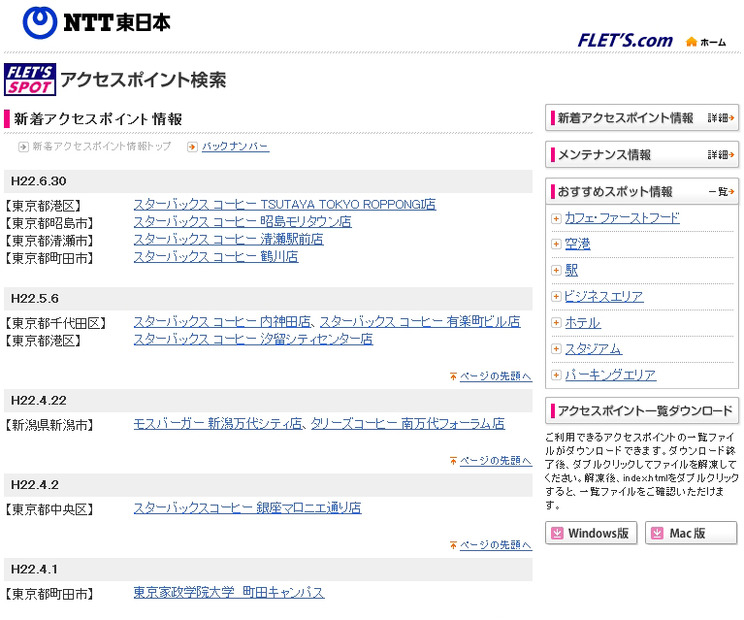Click the 【東京都千代田区】 area label
The height and width of the screenshot is (620, 744).
(x=56, y=324)
